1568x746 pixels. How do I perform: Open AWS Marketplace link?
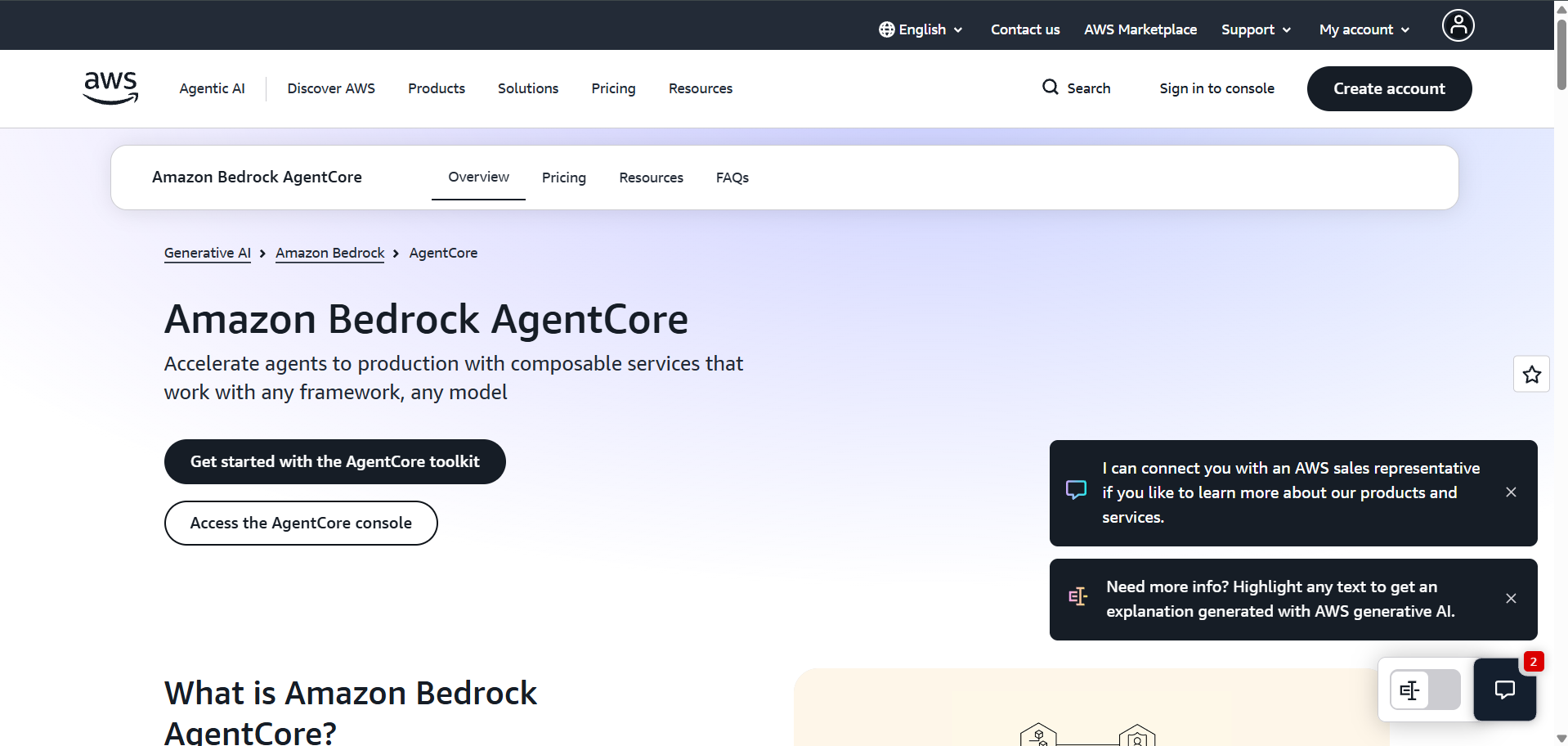[x=1140, y=29]
